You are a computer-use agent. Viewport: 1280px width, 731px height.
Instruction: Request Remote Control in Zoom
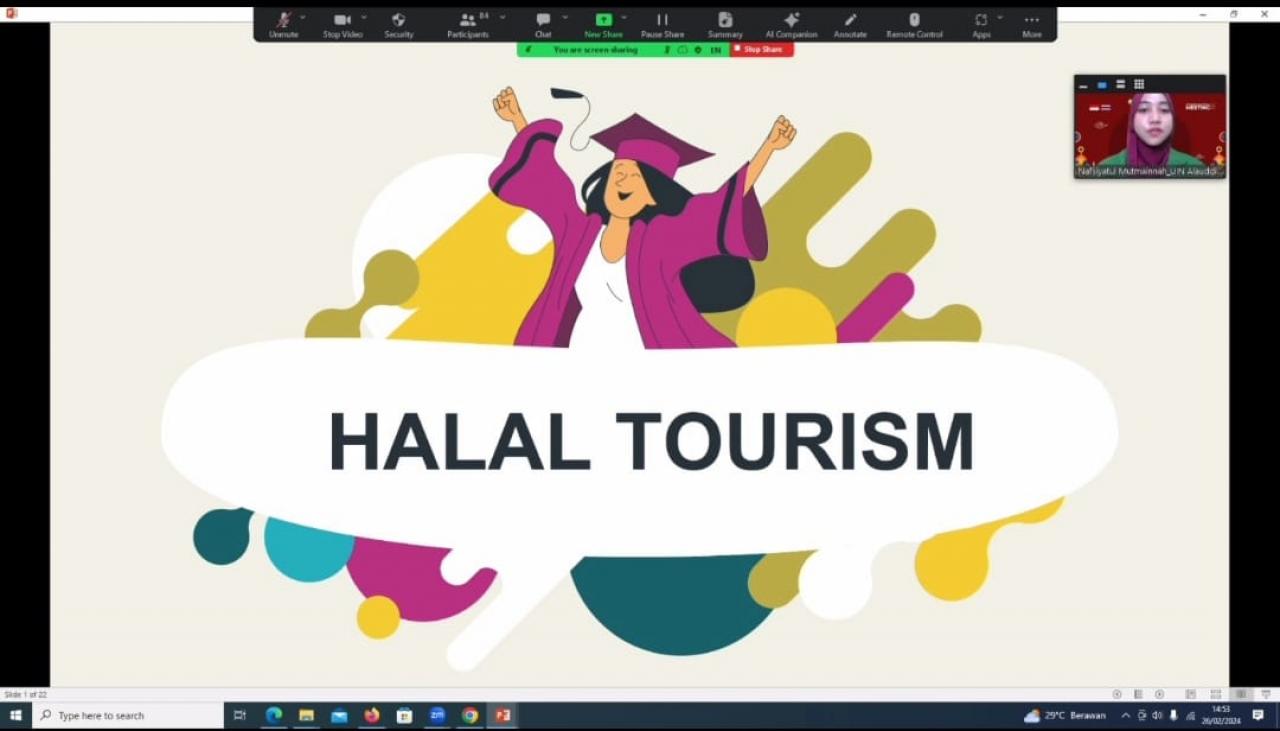pyautogui.click(x=912, y=22)
